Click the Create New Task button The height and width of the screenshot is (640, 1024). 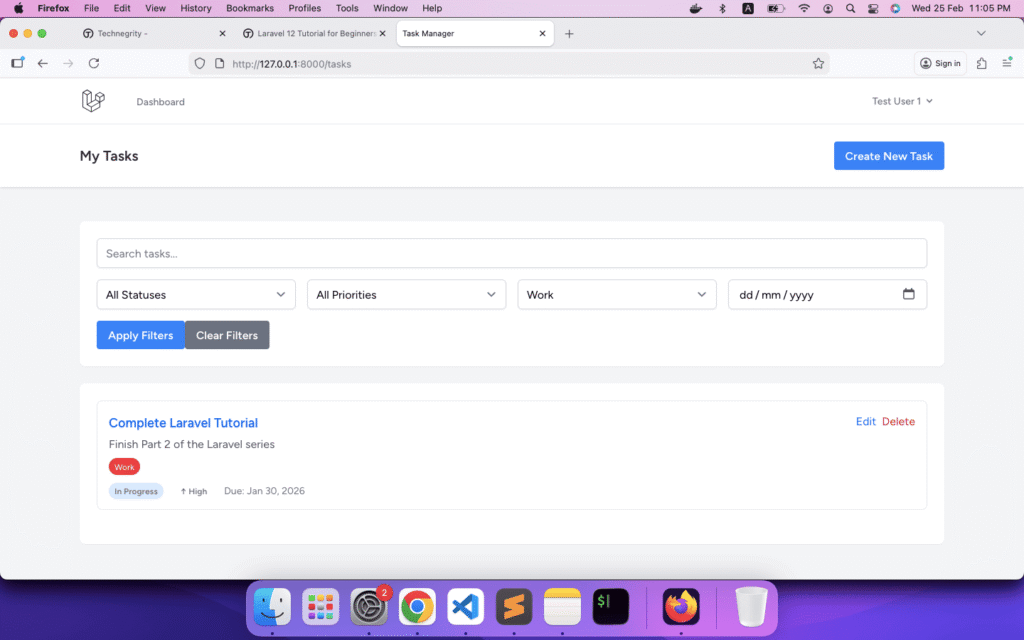(x=888, y=156)
